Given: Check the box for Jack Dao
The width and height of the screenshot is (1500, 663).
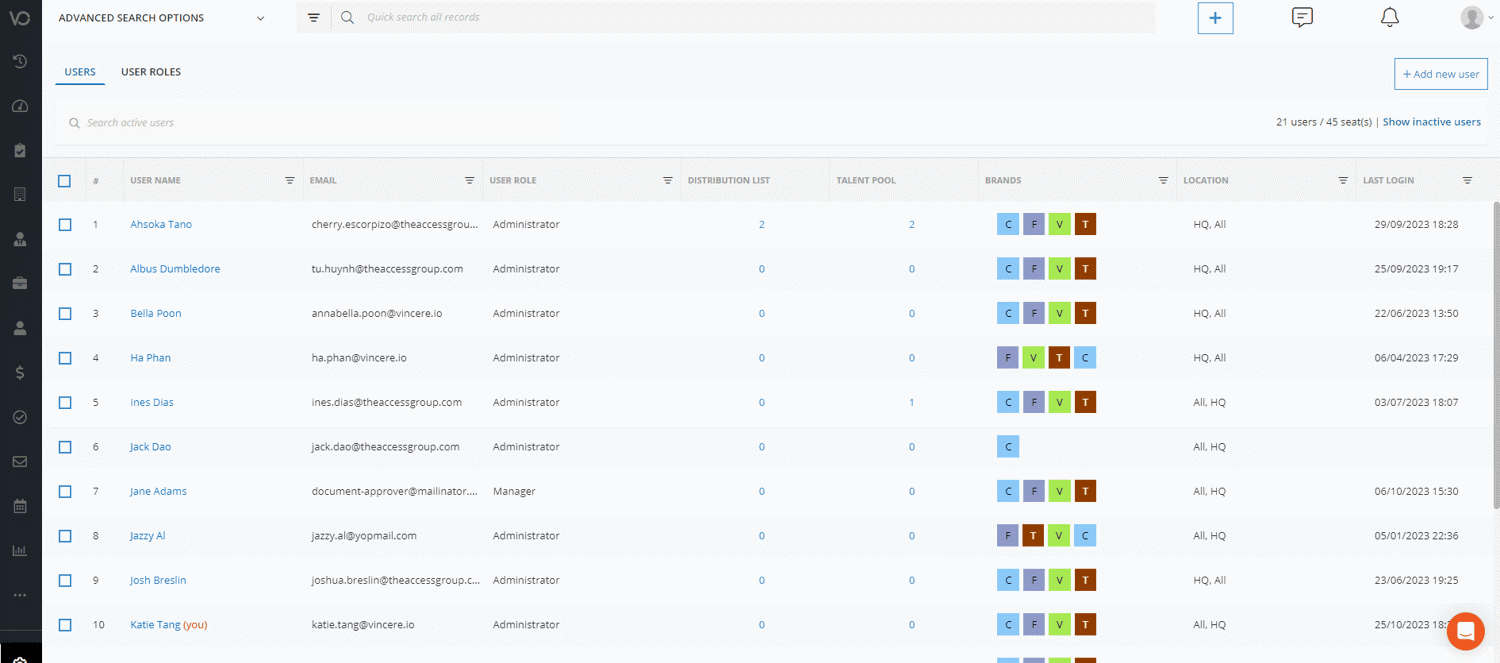Looking at the screenshot, I should click(65, 447).
